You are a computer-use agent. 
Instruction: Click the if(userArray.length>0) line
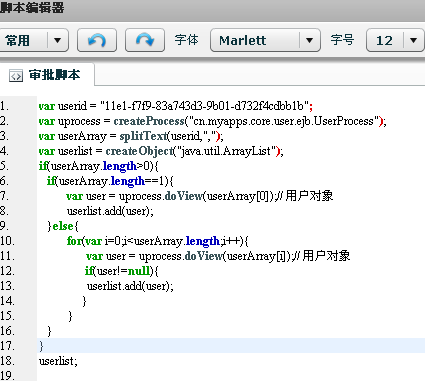pos(99,166)
